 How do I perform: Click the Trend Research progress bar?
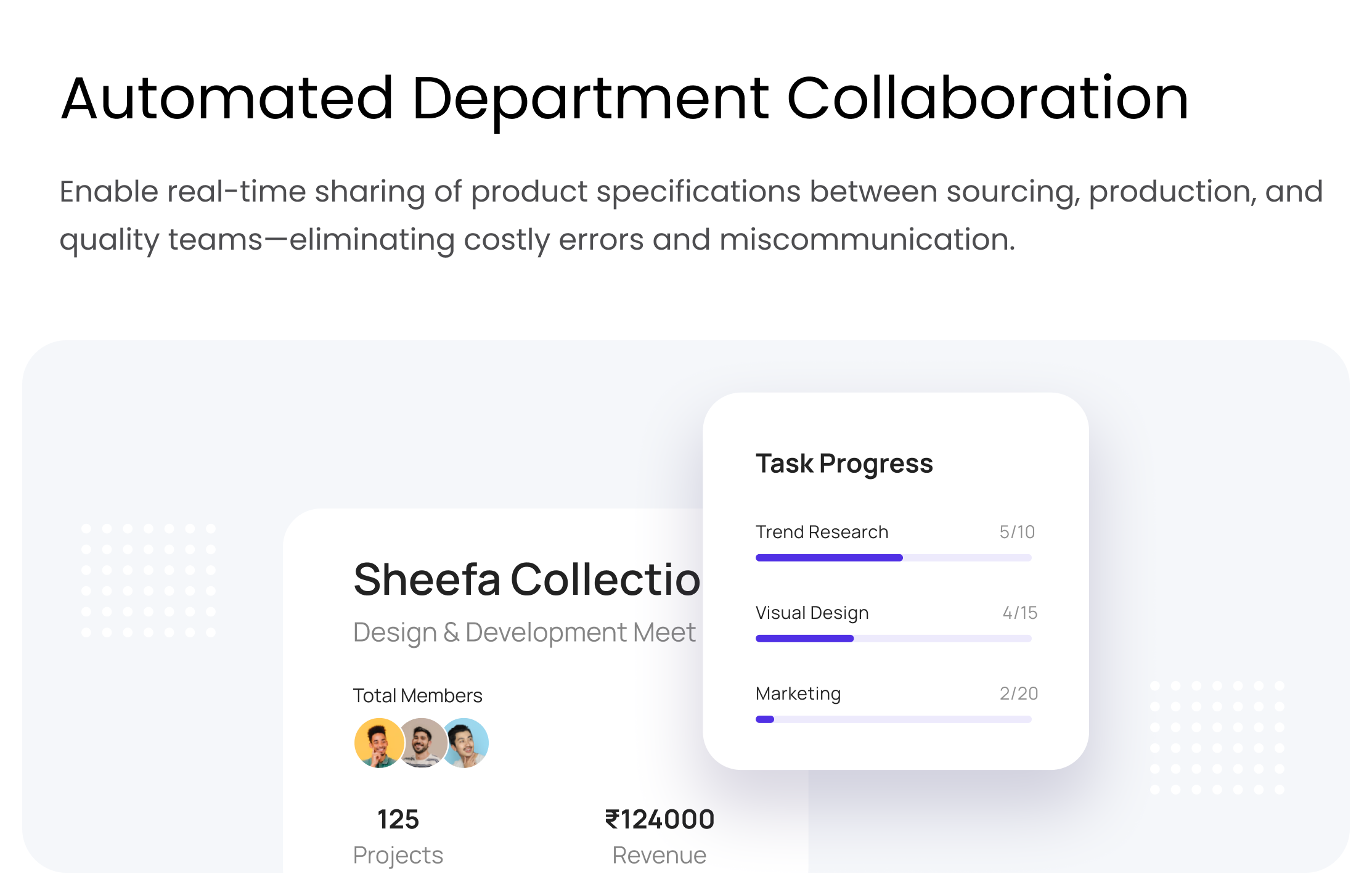(893, 558)
